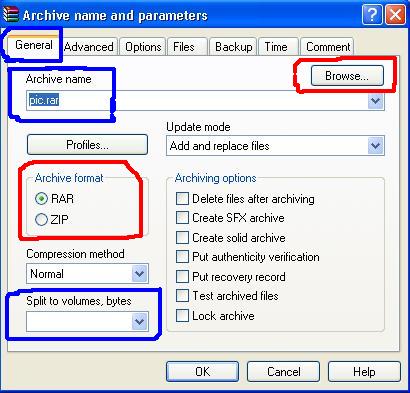The height and width of the screenshot is (393, 410).
Task: Confirm with the OK button
Action: pyautogui.click(x=202, y=371)
